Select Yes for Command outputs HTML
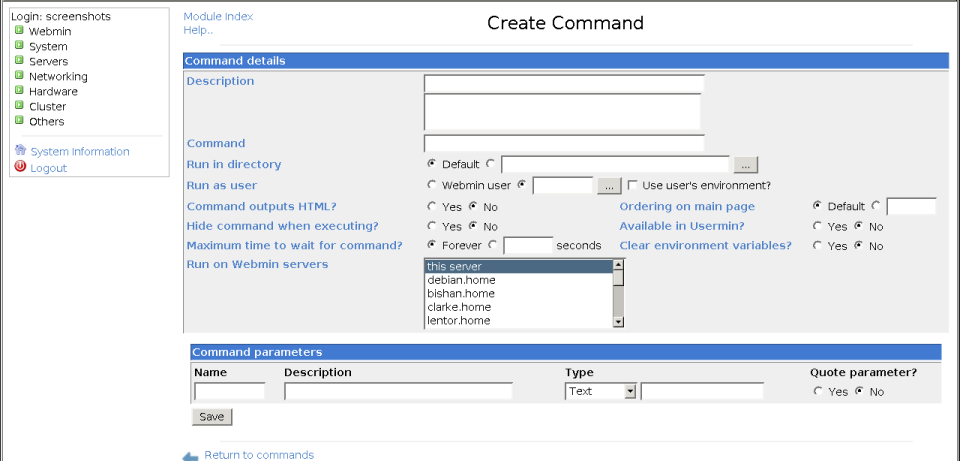This screenshot has height=461, width=960. click(432, 206)
